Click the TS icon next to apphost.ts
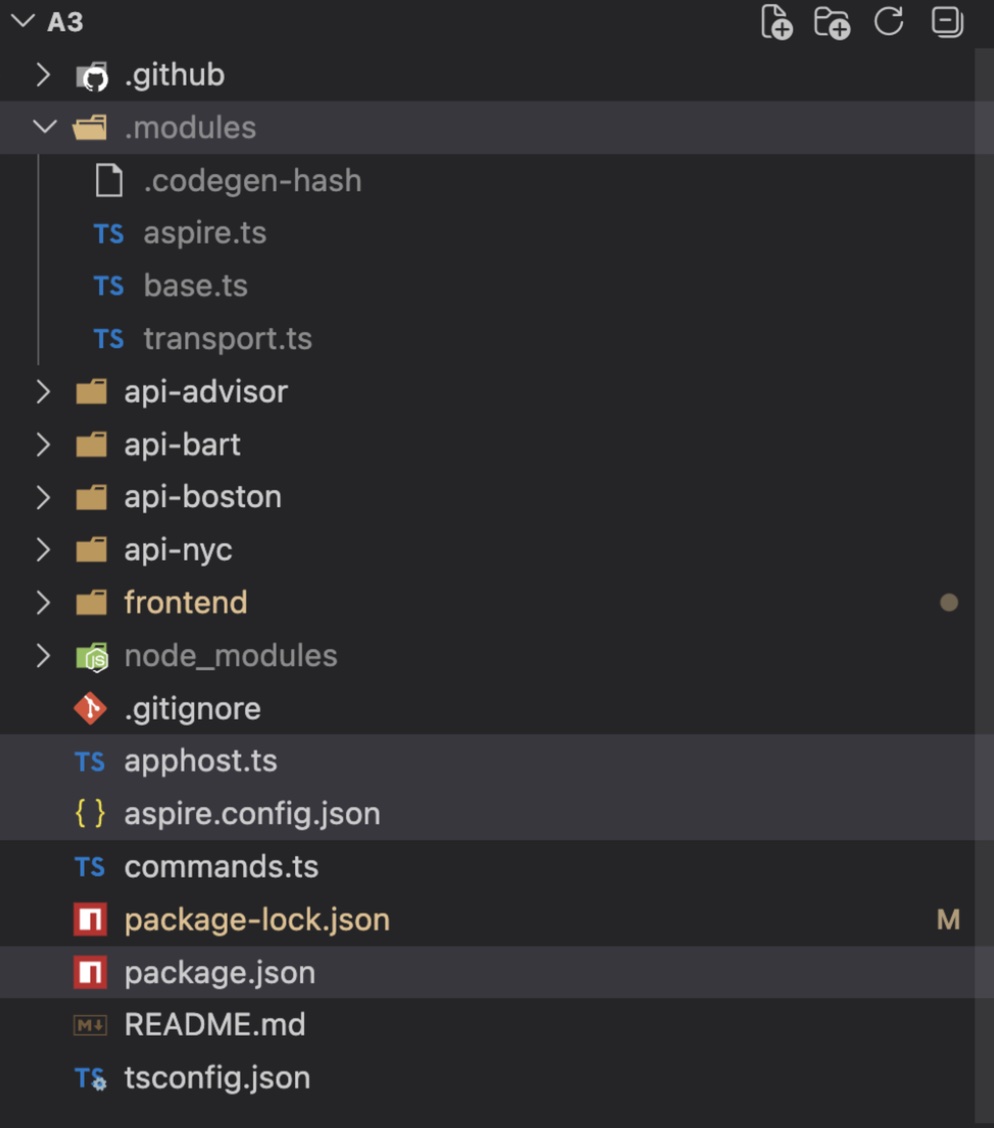 (91, 761)
